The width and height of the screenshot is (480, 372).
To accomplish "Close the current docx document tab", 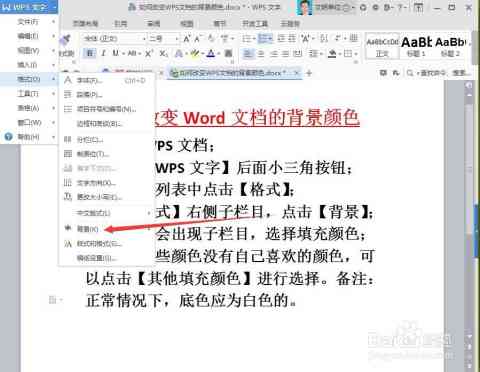I will [x=297, y=73].
